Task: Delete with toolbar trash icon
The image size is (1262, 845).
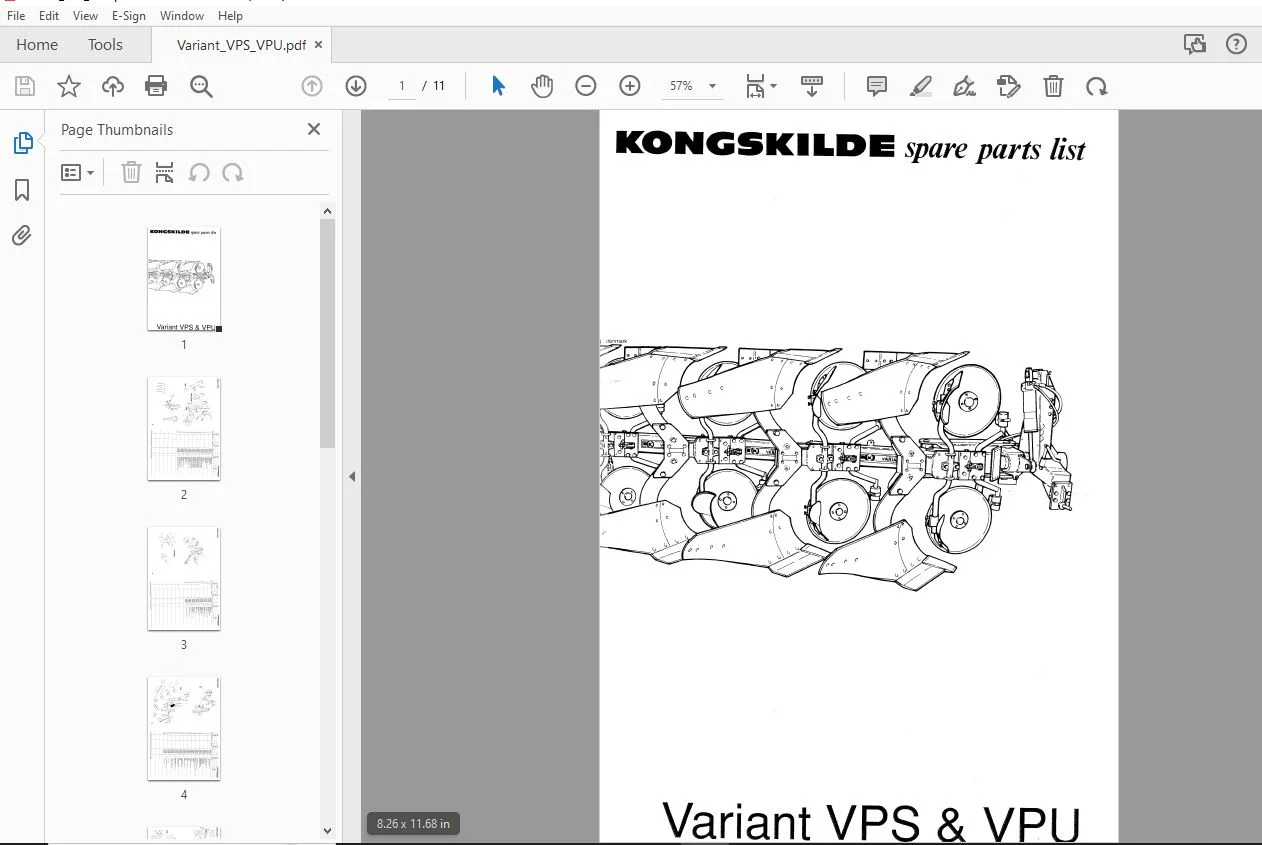Action: pos(1053,86)
